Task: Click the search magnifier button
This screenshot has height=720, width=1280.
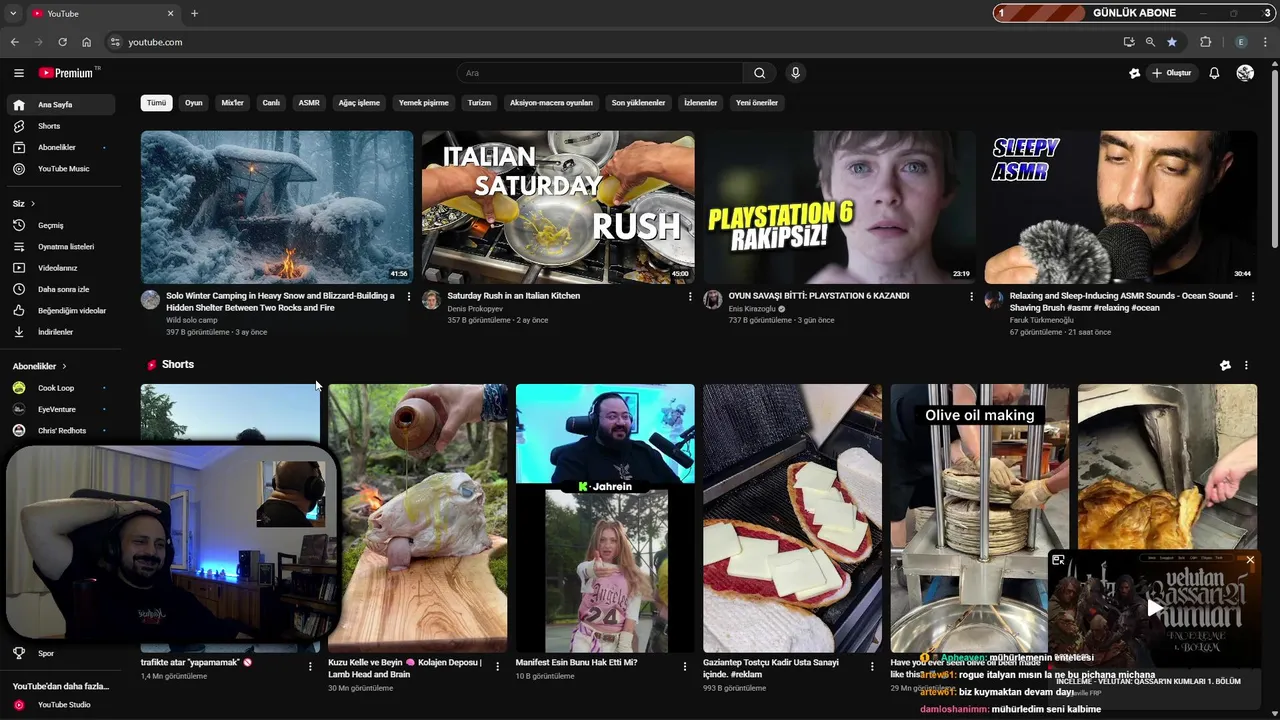Action: point(759,73)
